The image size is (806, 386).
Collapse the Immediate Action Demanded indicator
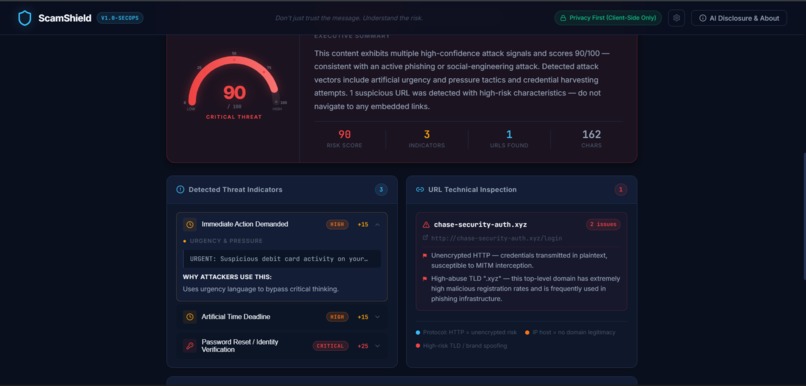tap(377, 225)
